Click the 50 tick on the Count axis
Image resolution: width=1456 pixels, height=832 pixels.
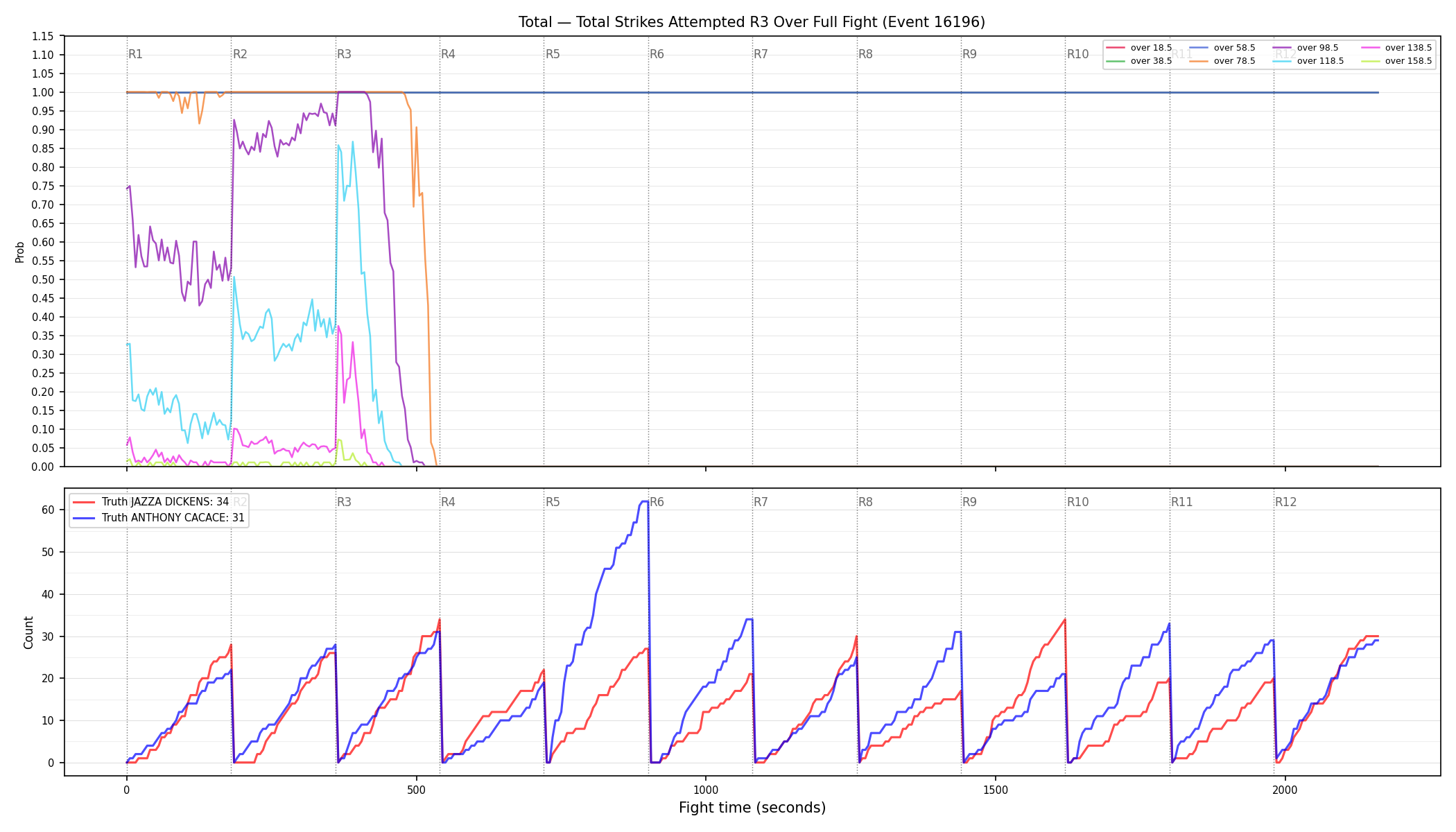click(48, 552)
